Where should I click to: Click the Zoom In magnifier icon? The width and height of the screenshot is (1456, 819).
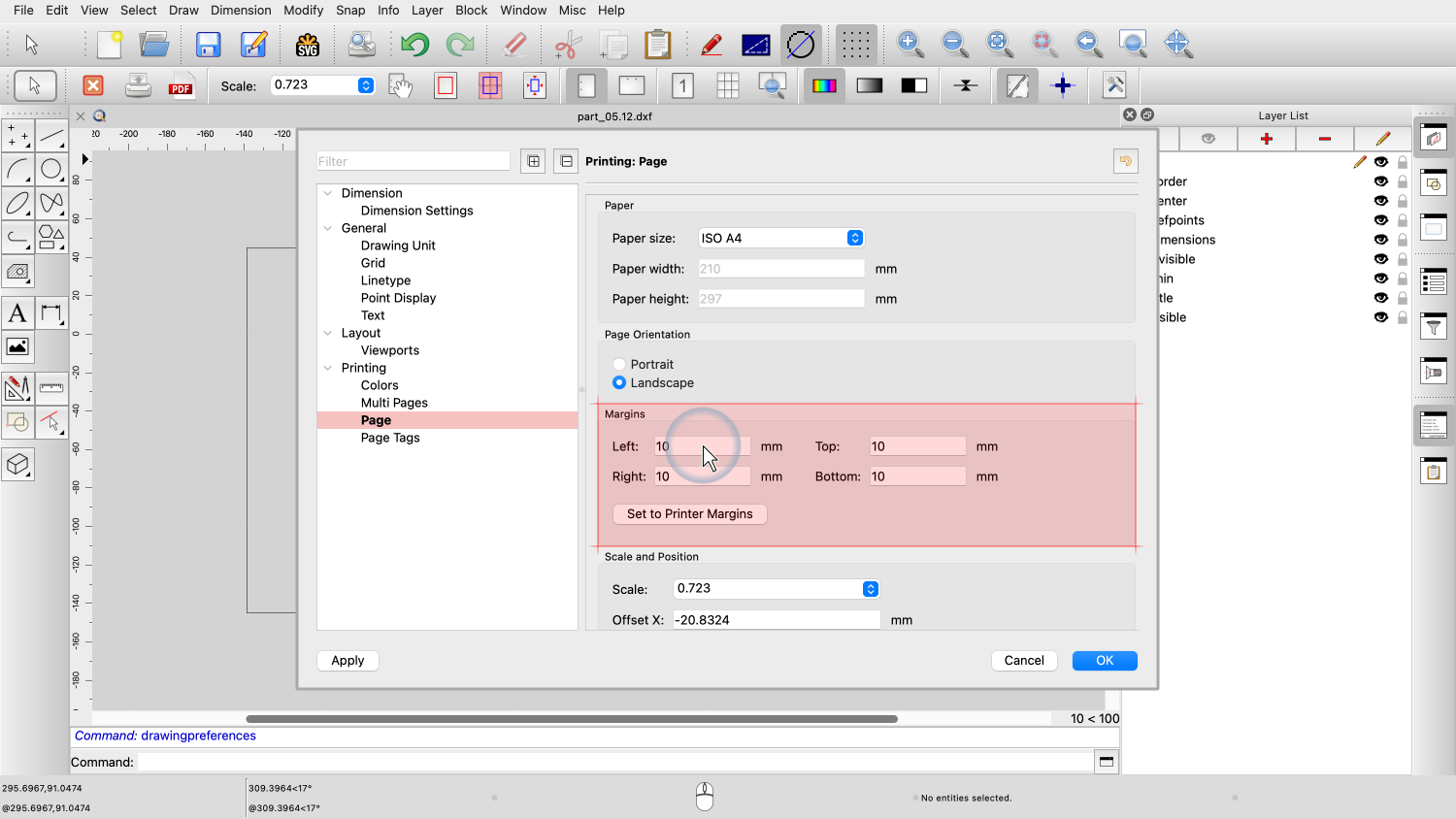tap(910, 44)
